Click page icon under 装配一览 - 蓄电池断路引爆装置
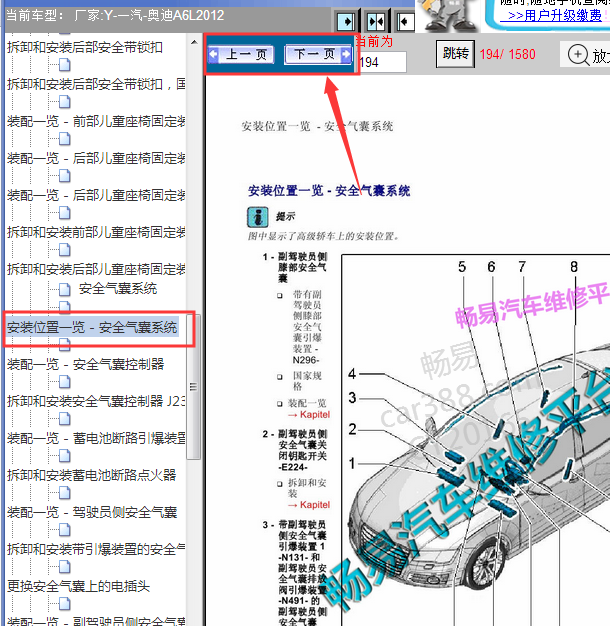This screenshot has height=626, width=610. [65, 456]
